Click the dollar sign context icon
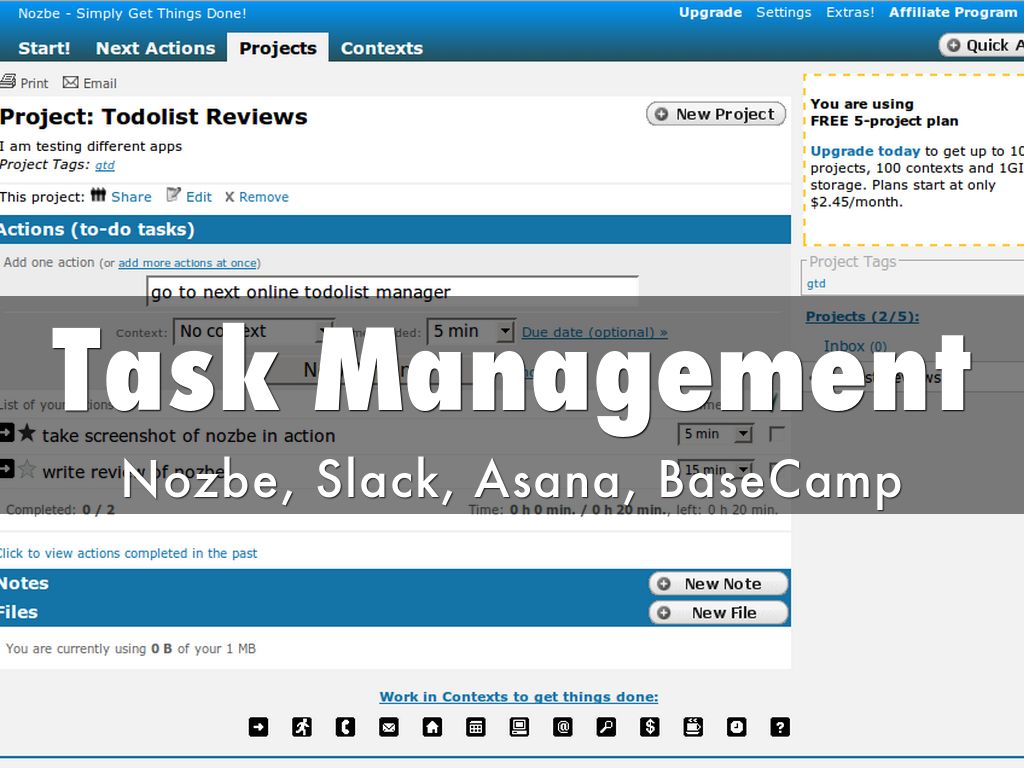Screen dimensions: 1024x768 (650, 728)
